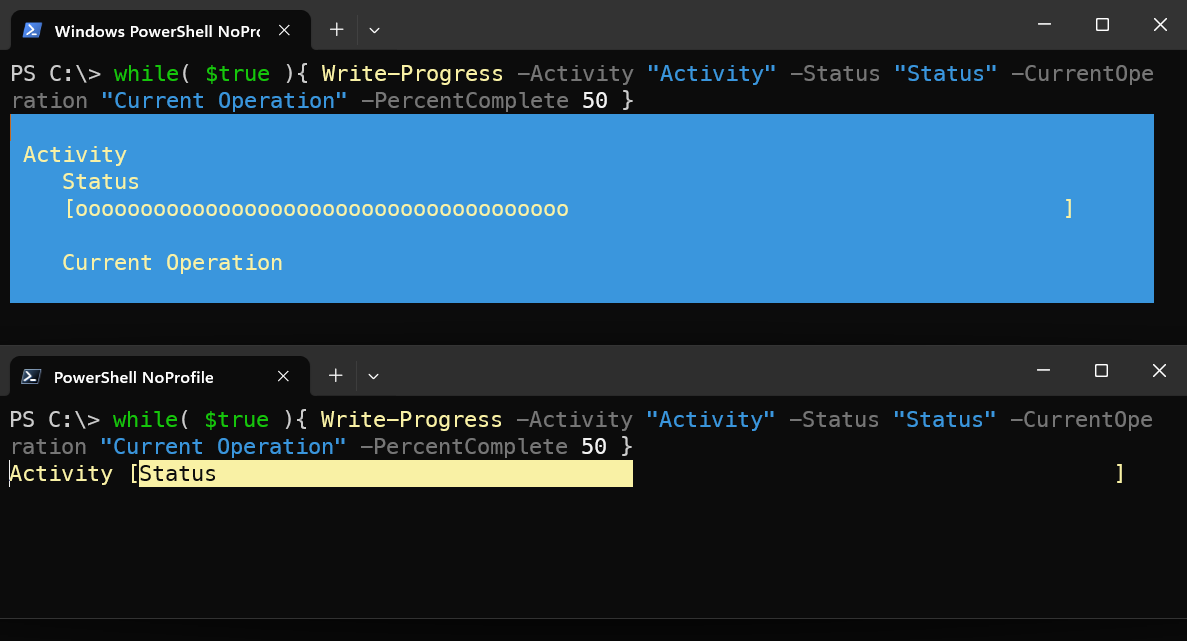Click the blue progress banner showing Activity
1187x641 pixels.
click(580, 208)
